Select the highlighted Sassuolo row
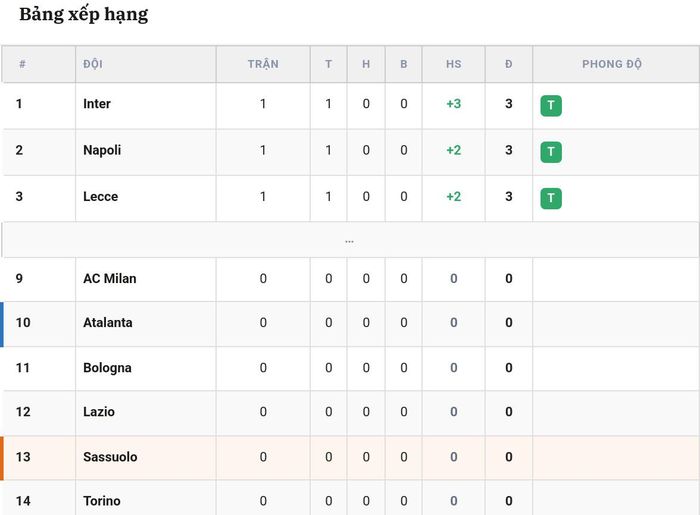Screen dimensions: 700x515 tap(350, 457)
